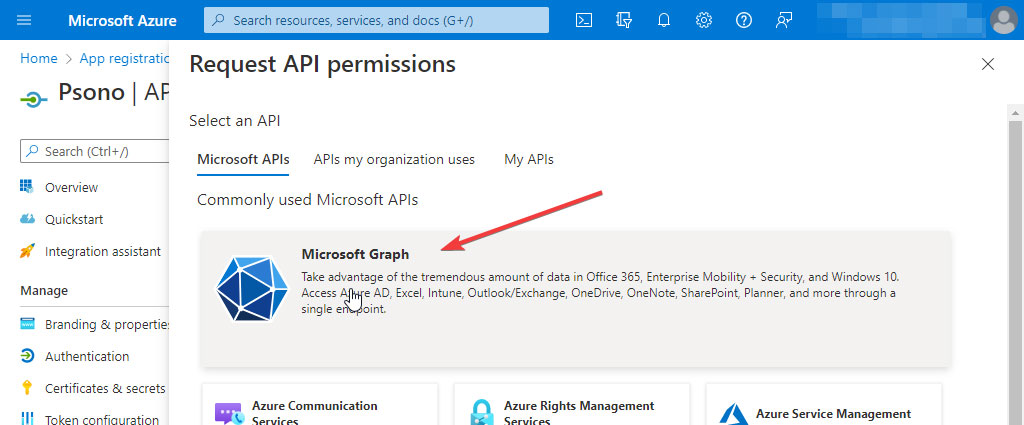1024x425 pixels.
Task: Choose the Azure Service Management card
Action: point(824,405)
